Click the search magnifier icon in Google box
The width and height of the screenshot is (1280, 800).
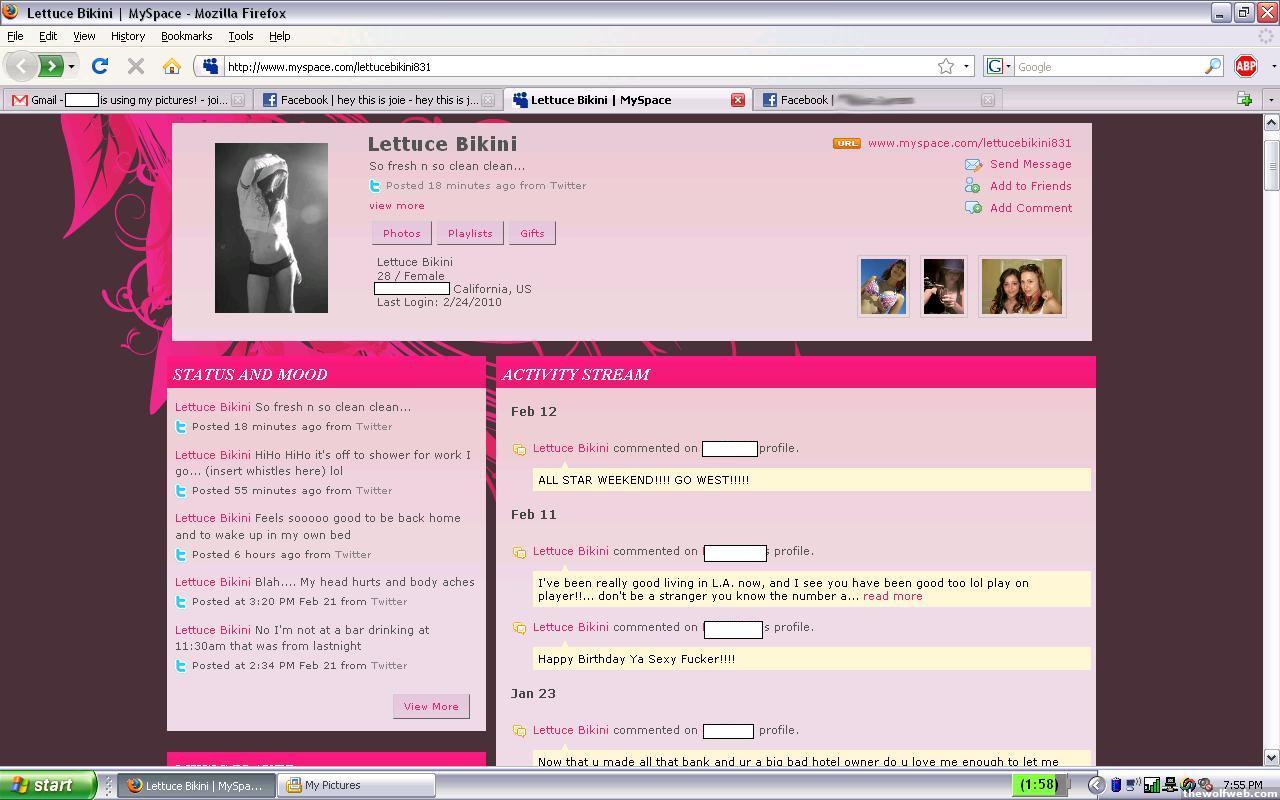[x=1212, y=66]
